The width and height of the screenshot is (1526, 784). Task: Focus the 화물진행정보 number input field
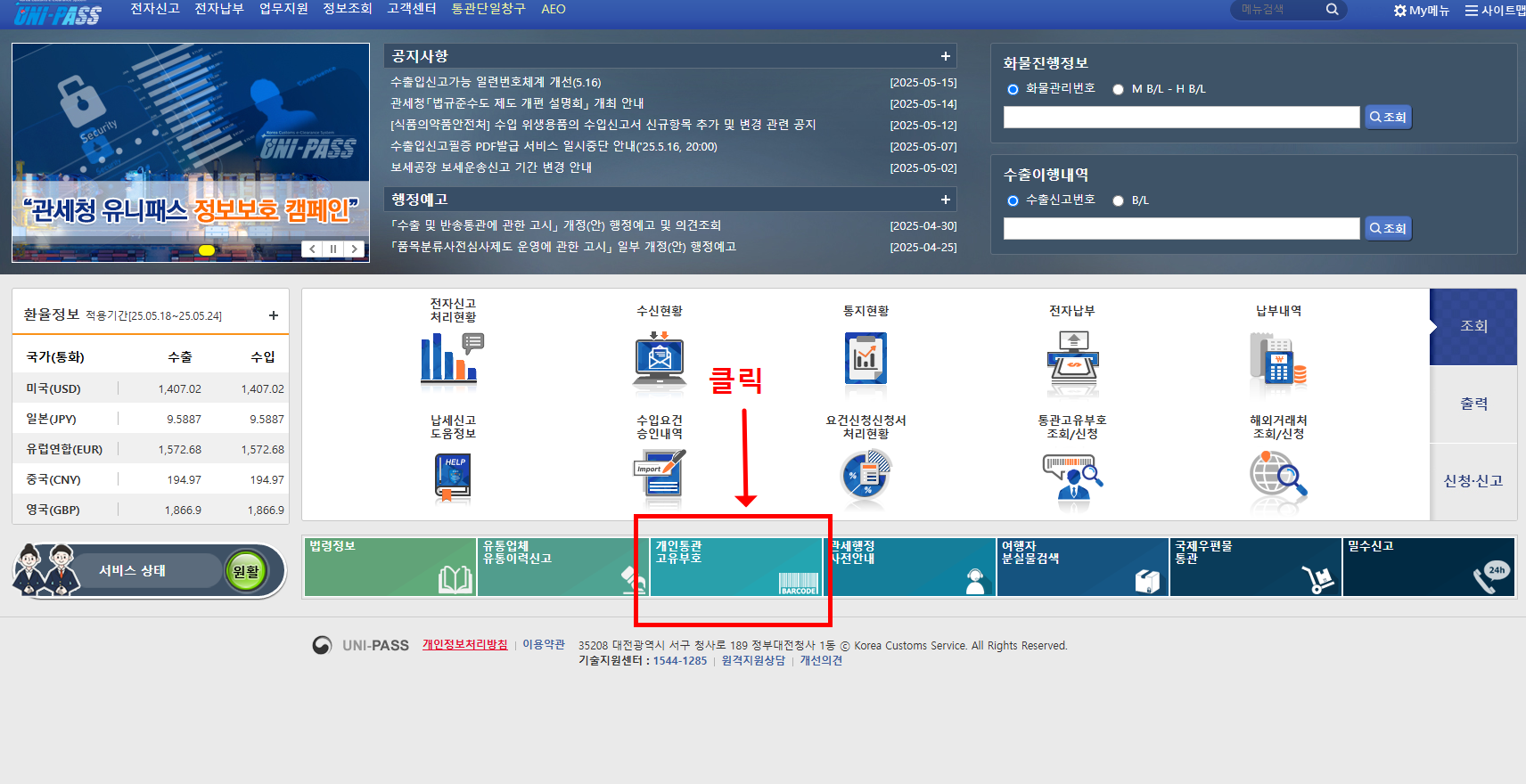tap(1182, 118)
